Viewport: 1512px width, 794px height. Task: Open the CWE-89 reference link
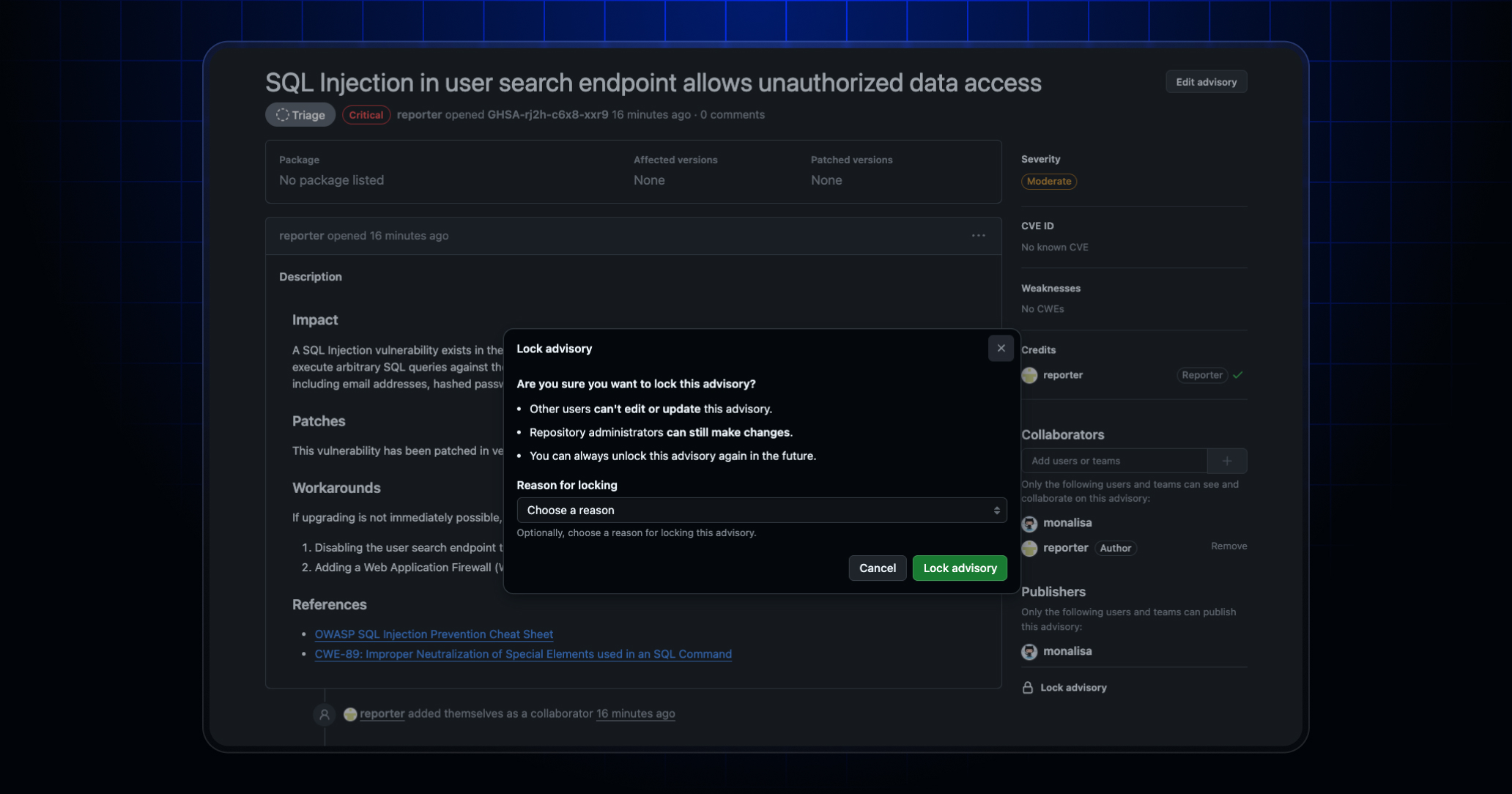point(523,654)
